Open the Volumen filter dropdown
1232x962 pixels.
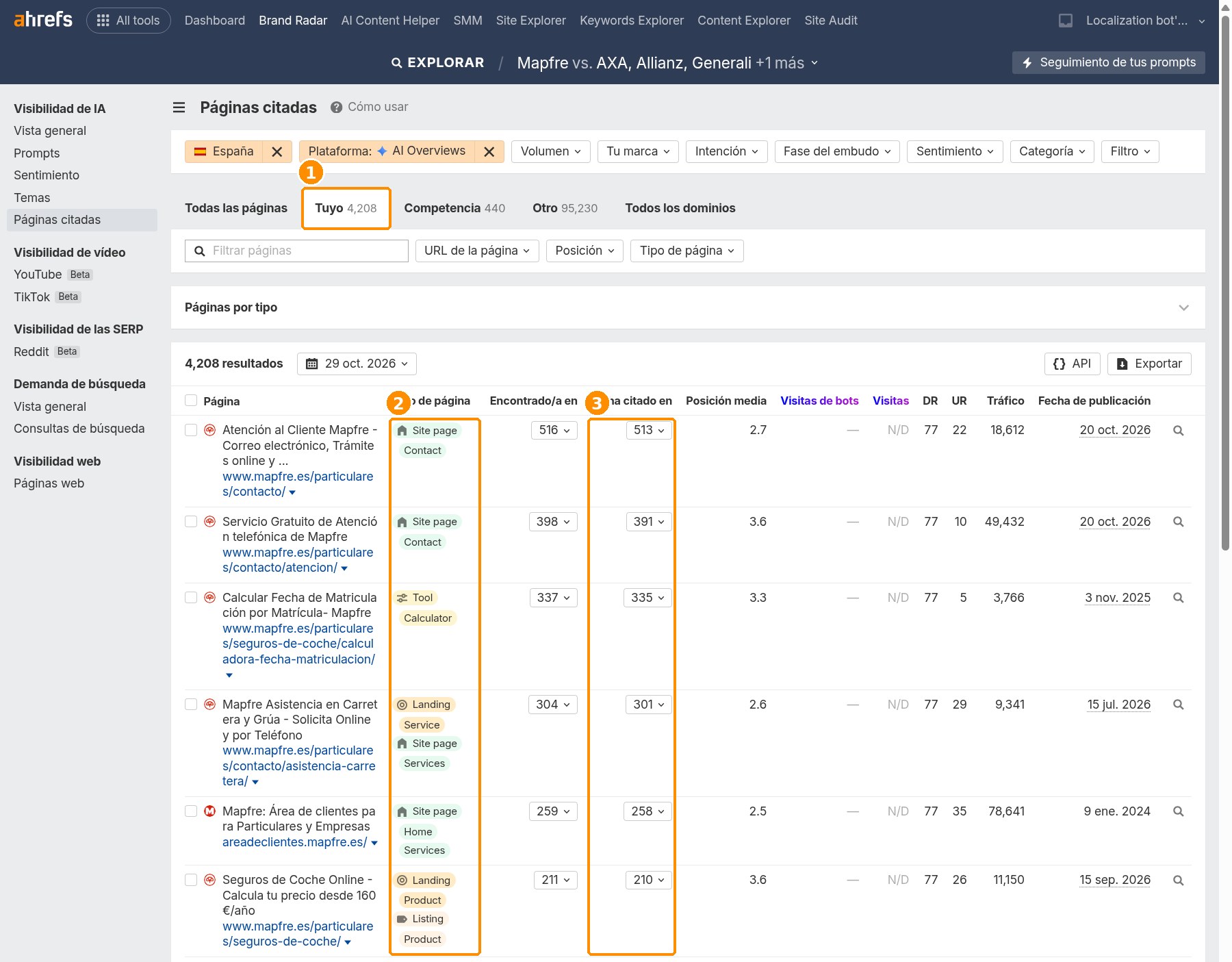tap(551, 151)
